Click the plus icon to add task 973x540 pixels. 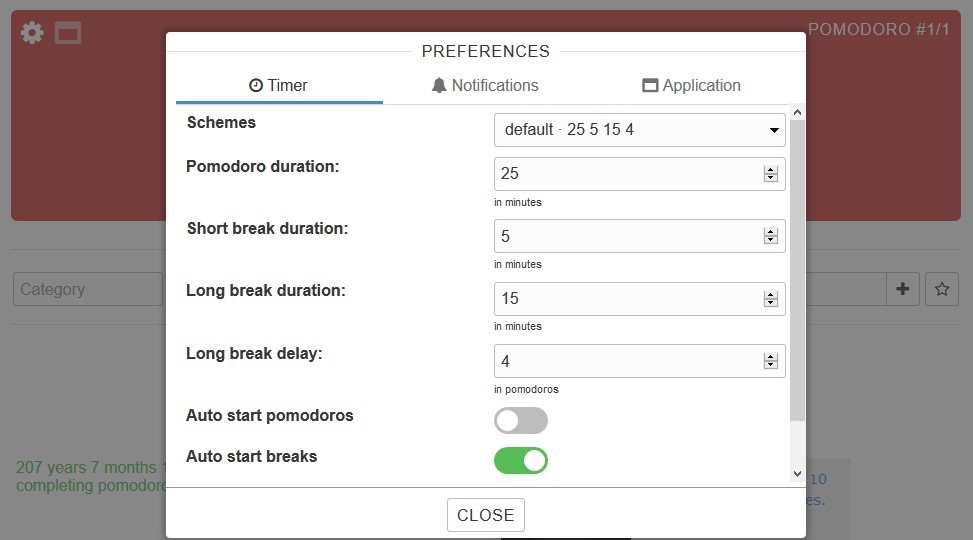903,289
